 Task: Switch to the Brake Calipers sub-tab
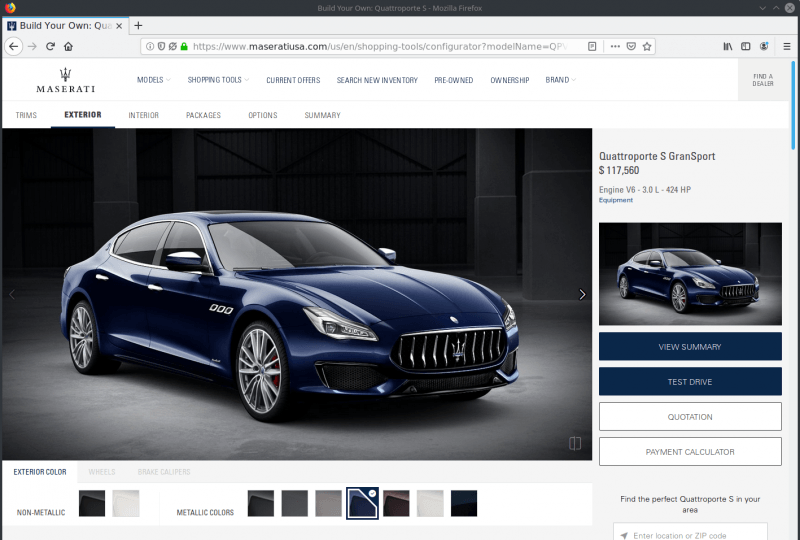tap(164, 472)
